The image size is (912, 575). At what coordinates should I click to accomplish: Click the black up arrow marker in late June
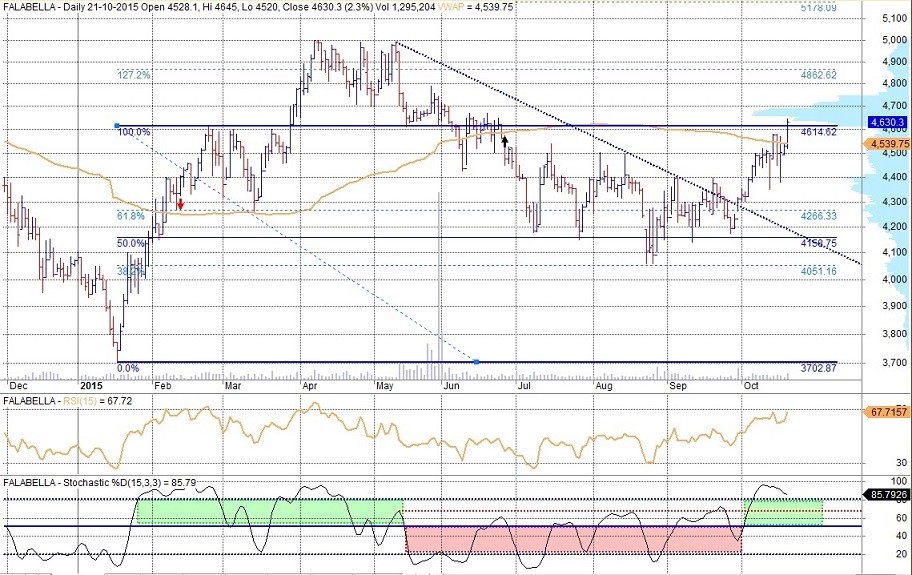pyautogui.click(x=505, y=140)
